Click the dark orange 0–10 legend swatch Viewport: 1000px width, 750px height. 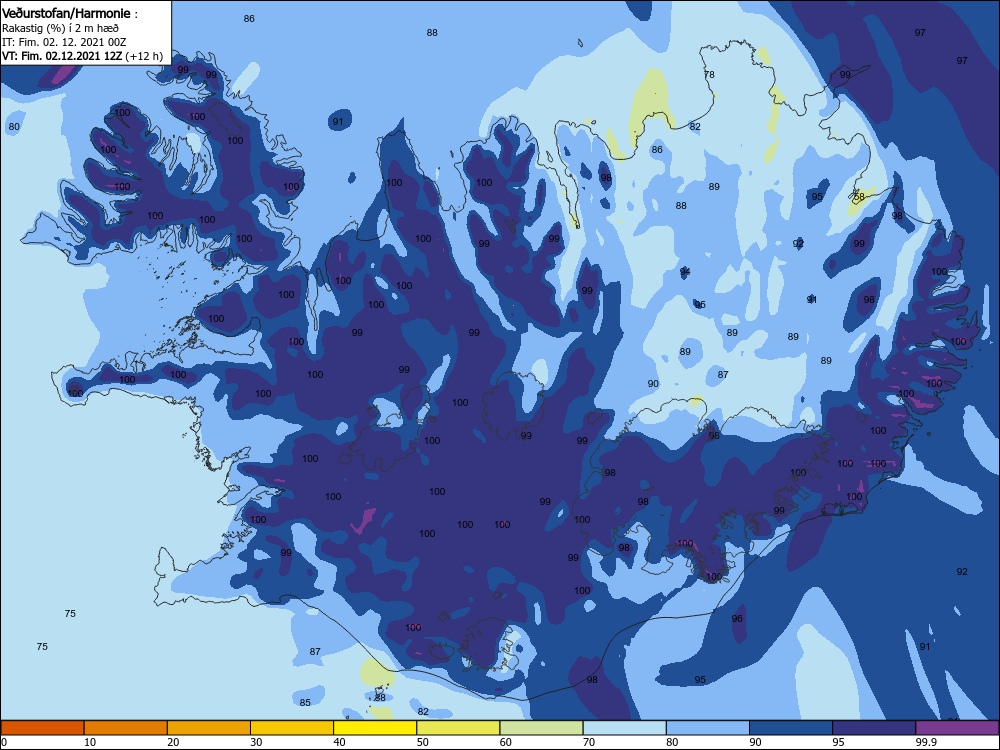pos(42,728)
